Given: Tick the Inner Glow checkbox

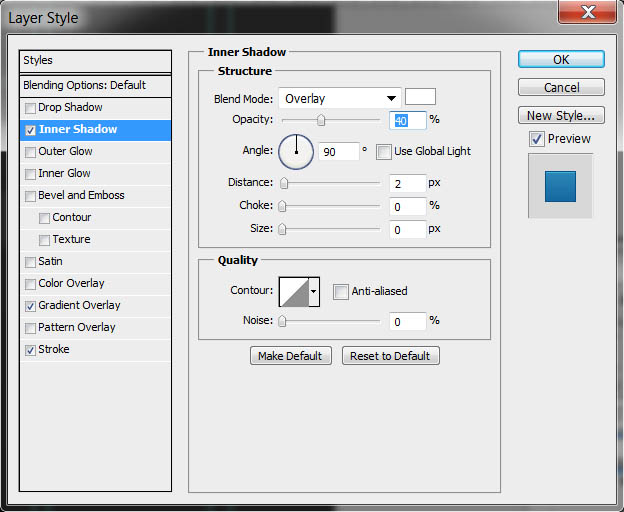Looking at the screenshot, I should 30,174.
